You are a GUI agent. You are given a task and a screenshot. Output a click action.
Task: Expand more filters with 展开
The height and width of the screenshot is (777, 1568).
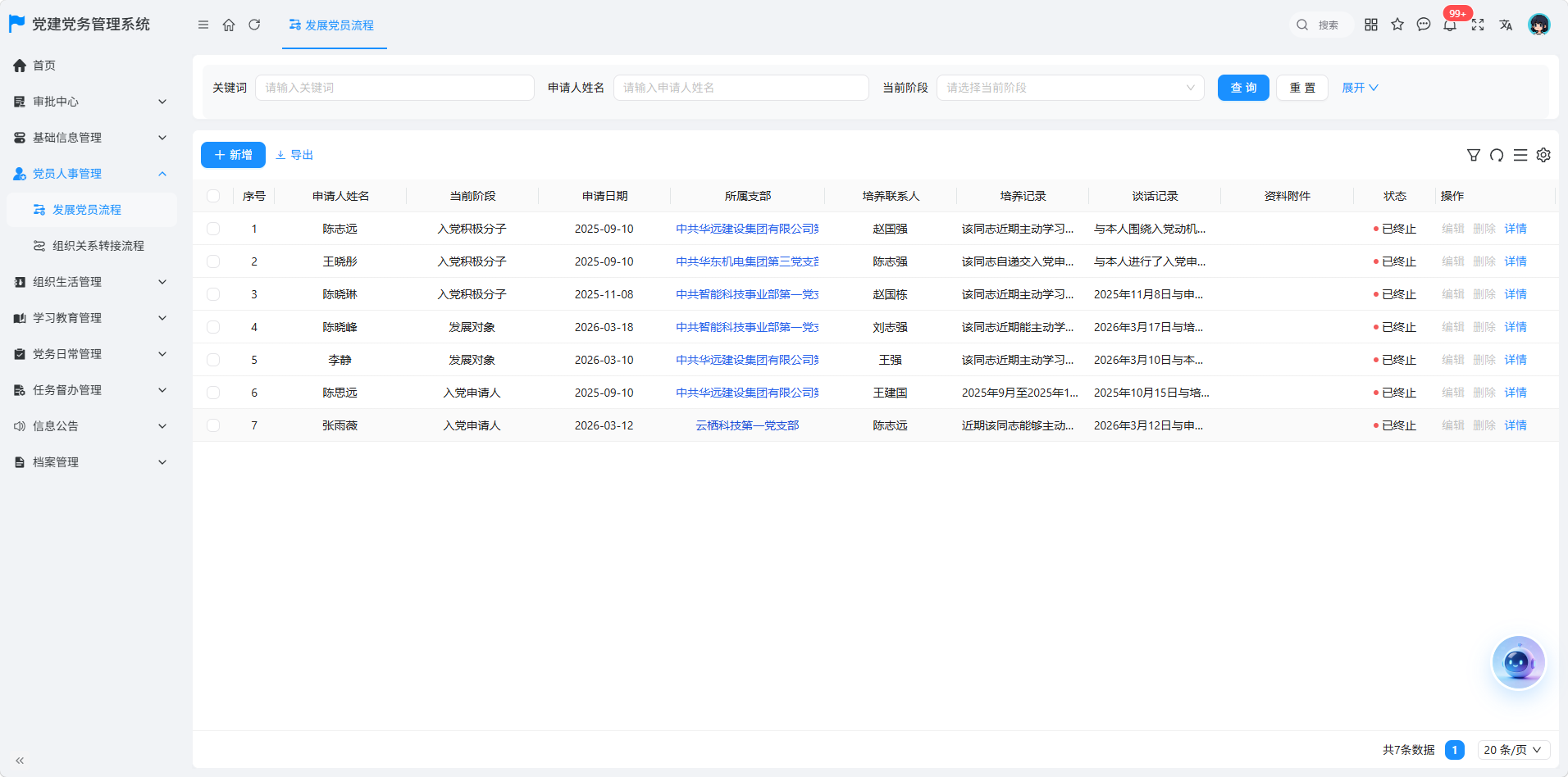(x=1360, y=88)
